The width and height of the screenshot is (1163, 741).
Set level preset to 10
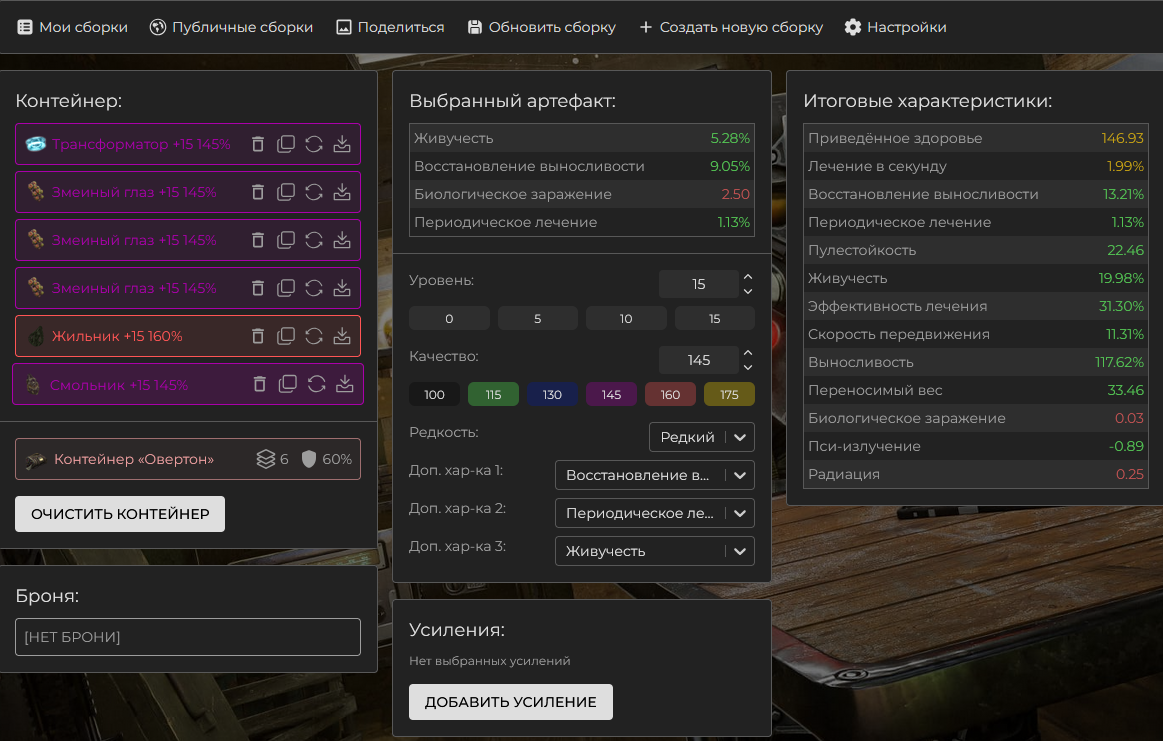(x=626, y=319)
